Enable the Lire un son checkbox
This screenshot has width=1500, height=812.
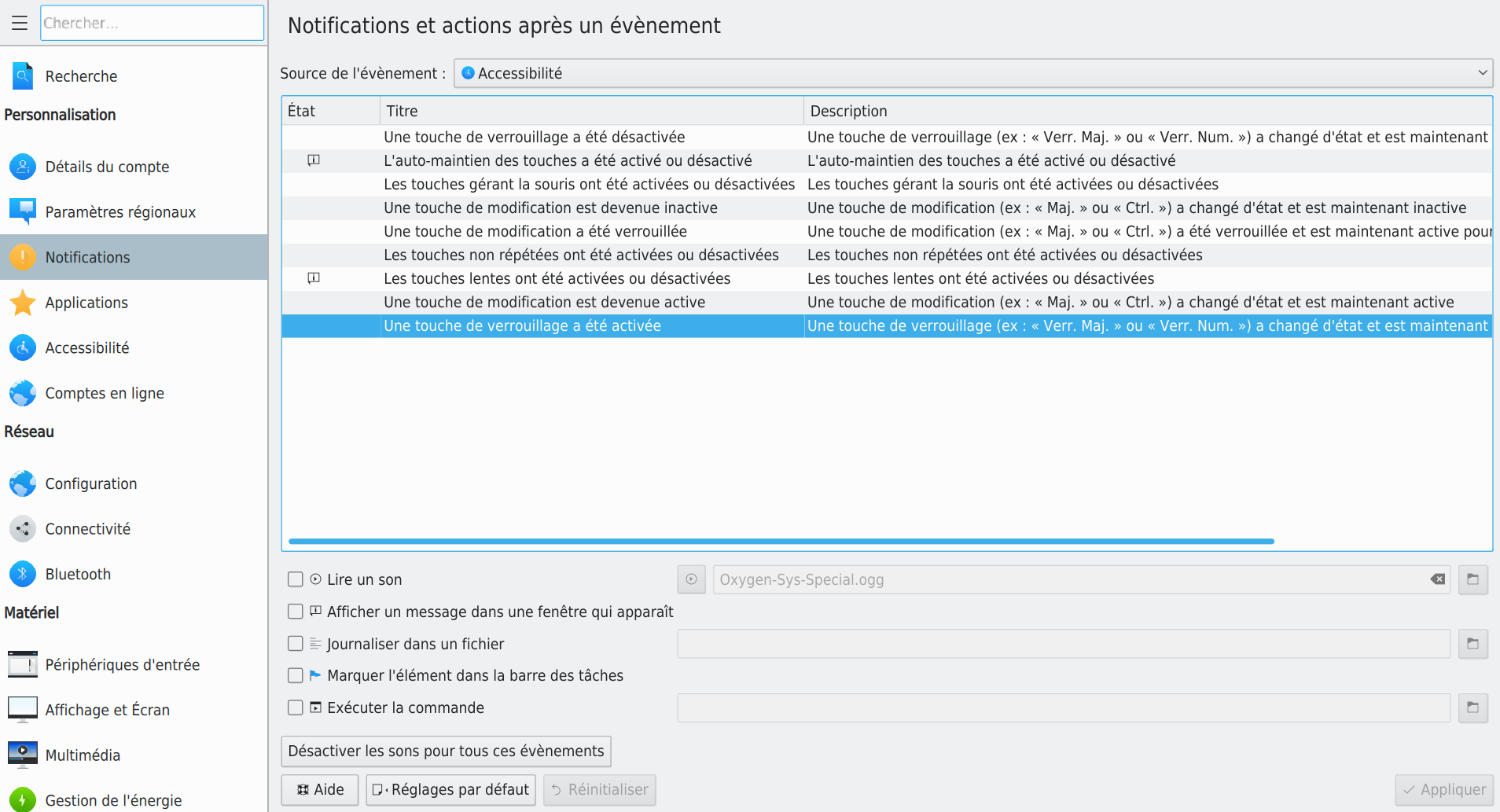296,579
